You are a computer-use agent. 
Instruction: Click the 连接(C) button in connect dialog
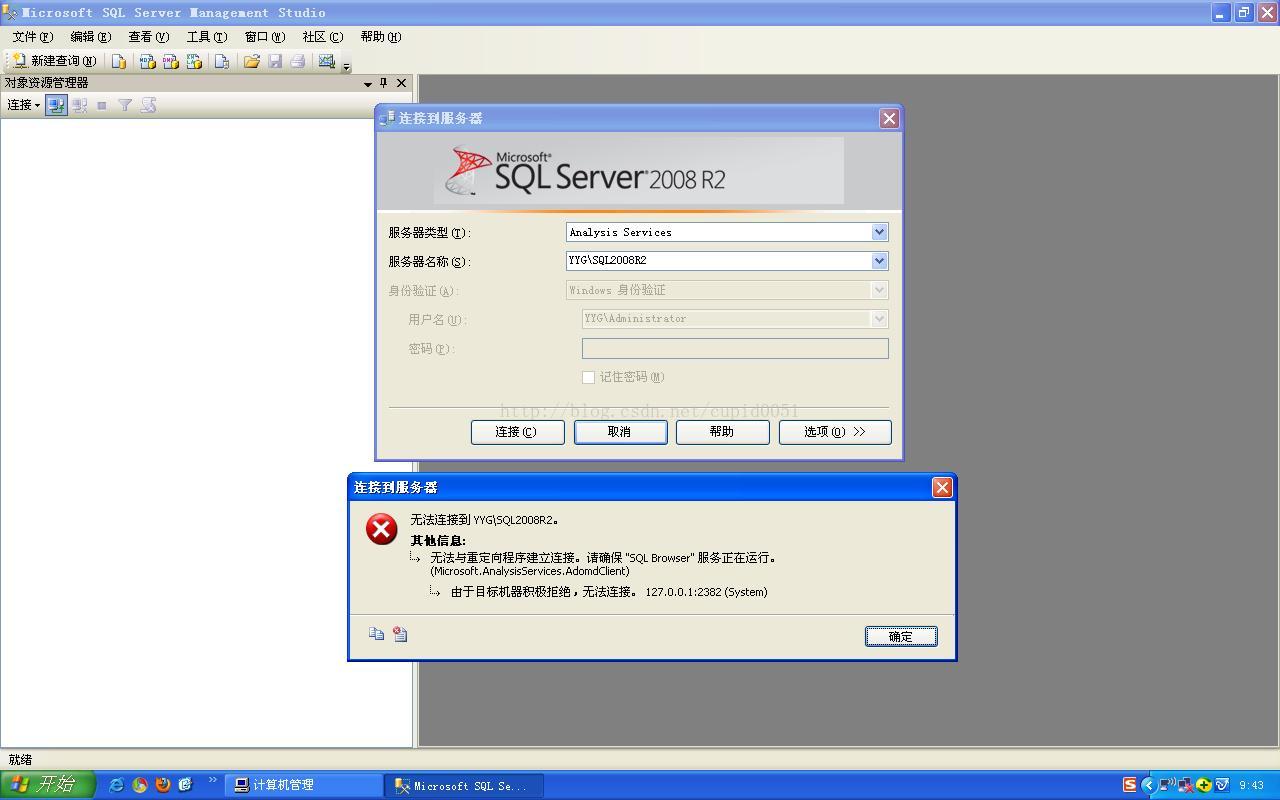click(x=517, y=432)
